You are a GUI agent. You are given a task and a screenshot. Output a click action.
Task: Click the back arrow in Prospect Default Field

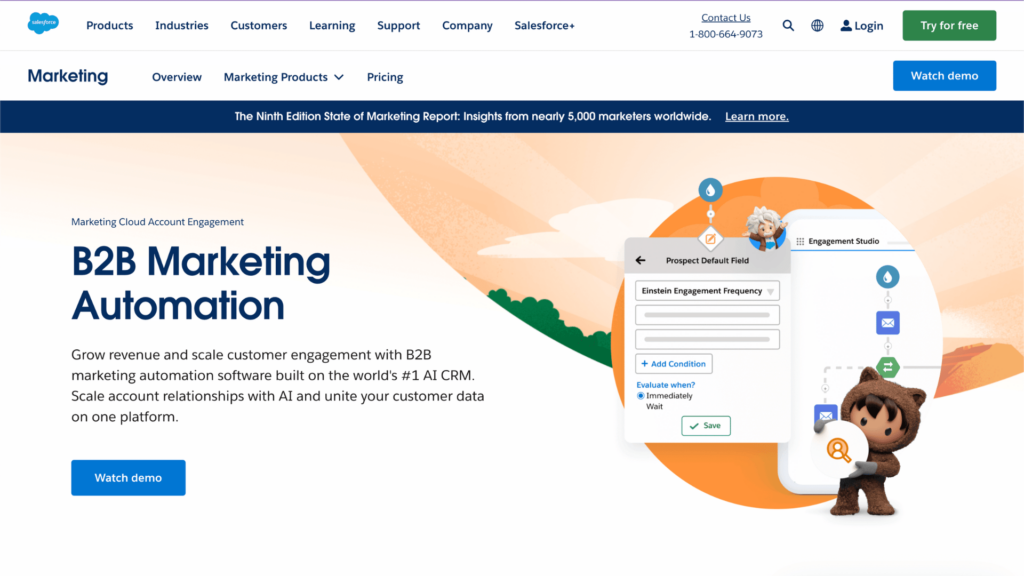(641, 260)
